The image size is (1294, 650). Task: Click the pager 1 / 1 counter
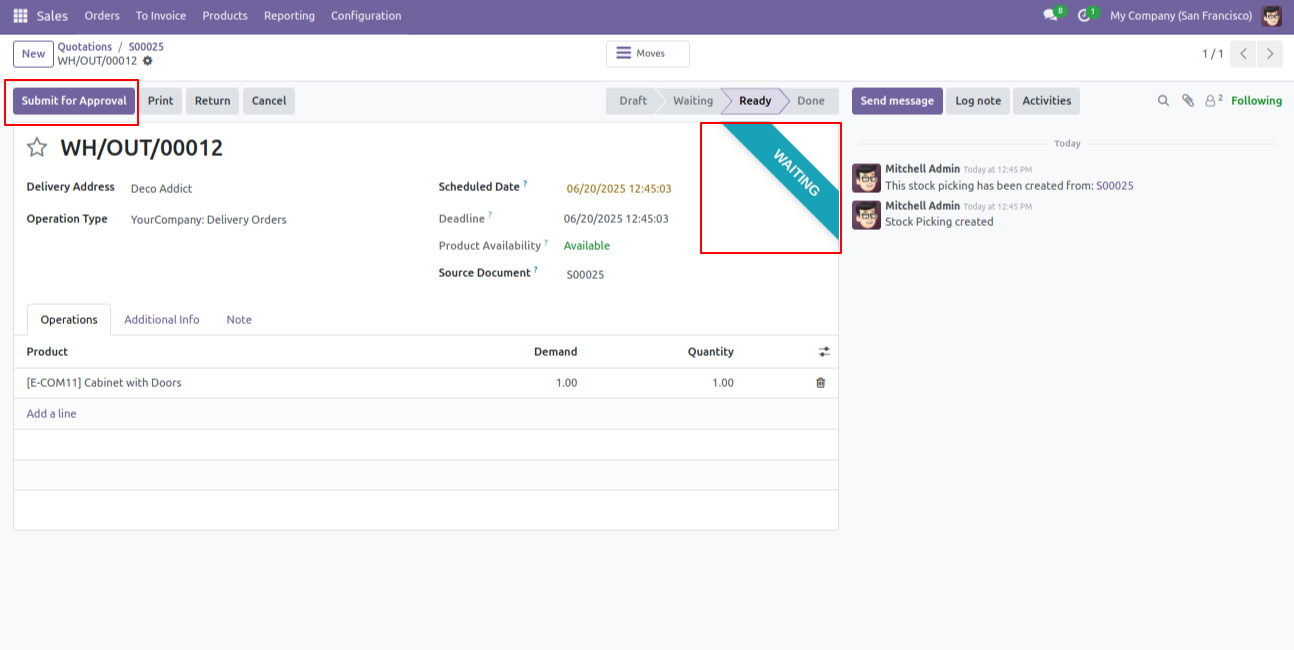1212,54
